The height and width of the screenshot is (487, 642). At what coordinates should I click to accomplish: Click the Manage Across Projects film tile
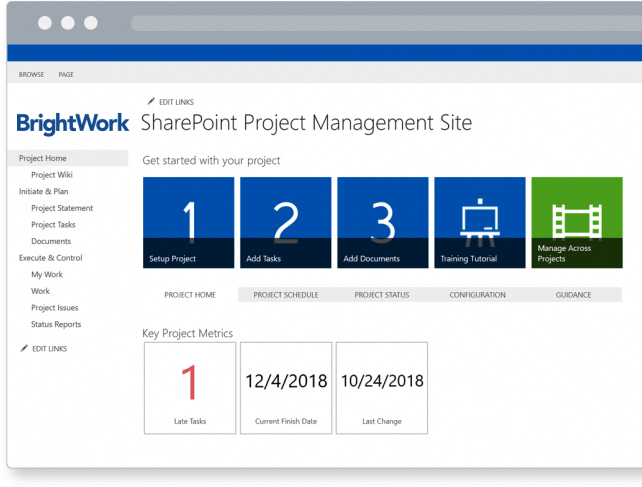(x=576, y=222)
